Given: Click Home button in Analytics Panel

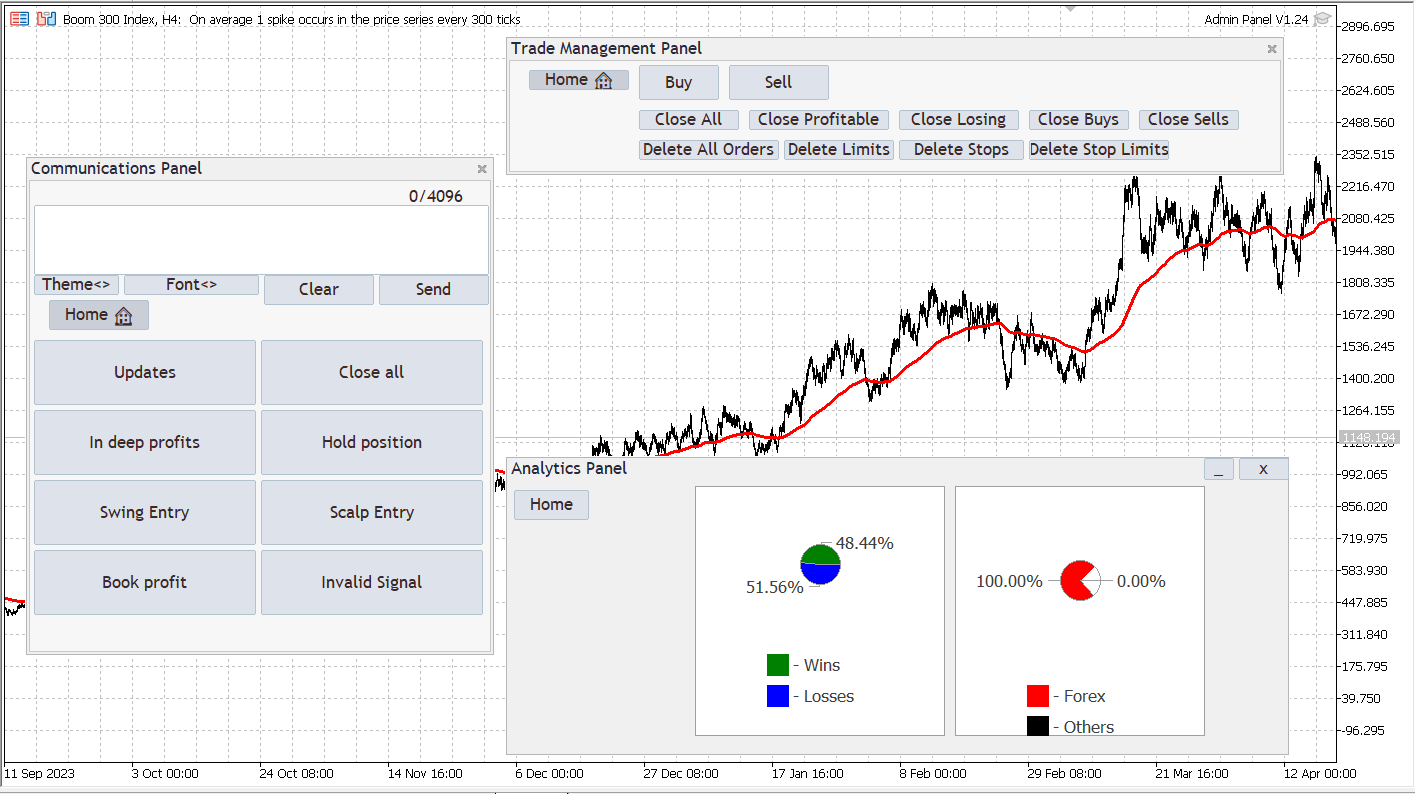Looking at the screenshot, I should [x=551, y=505].
